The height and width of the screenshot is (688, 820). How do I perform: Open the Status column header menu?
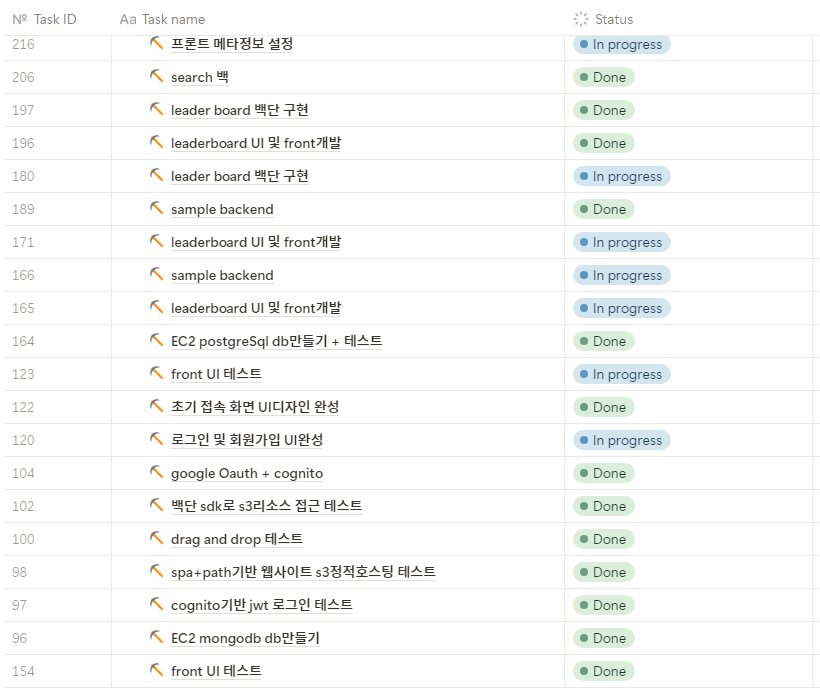(x=688, y=19)
